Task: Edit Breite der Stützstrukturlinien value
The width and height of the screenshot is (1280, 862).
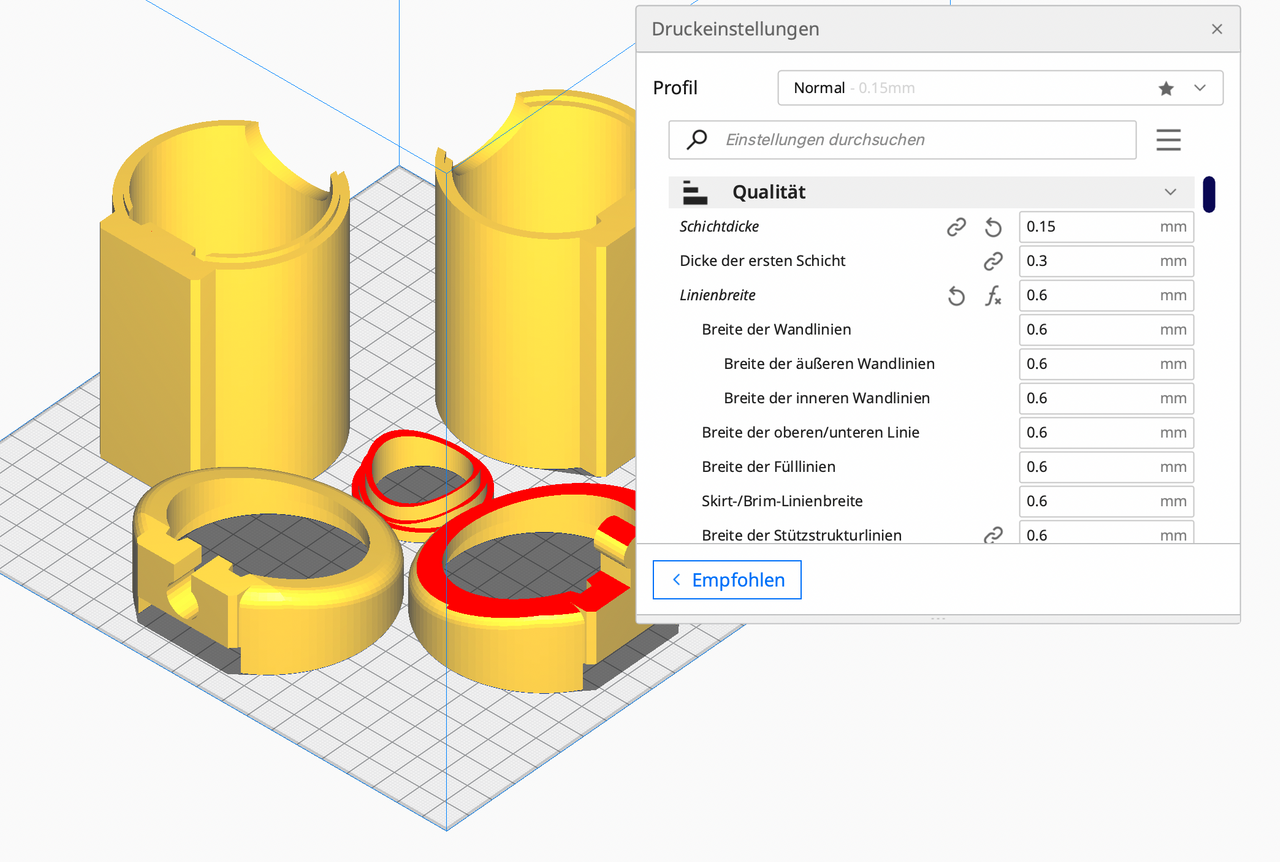Action: click(x=1106, y=533)
